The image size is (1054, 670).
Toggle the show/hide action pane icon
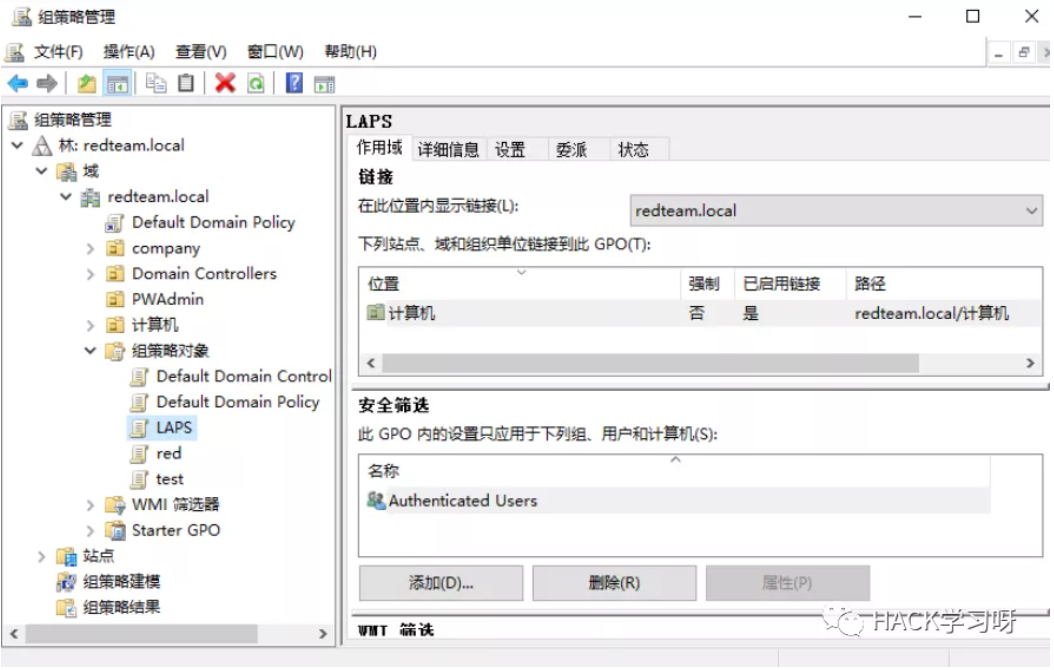tap(324, 84)
